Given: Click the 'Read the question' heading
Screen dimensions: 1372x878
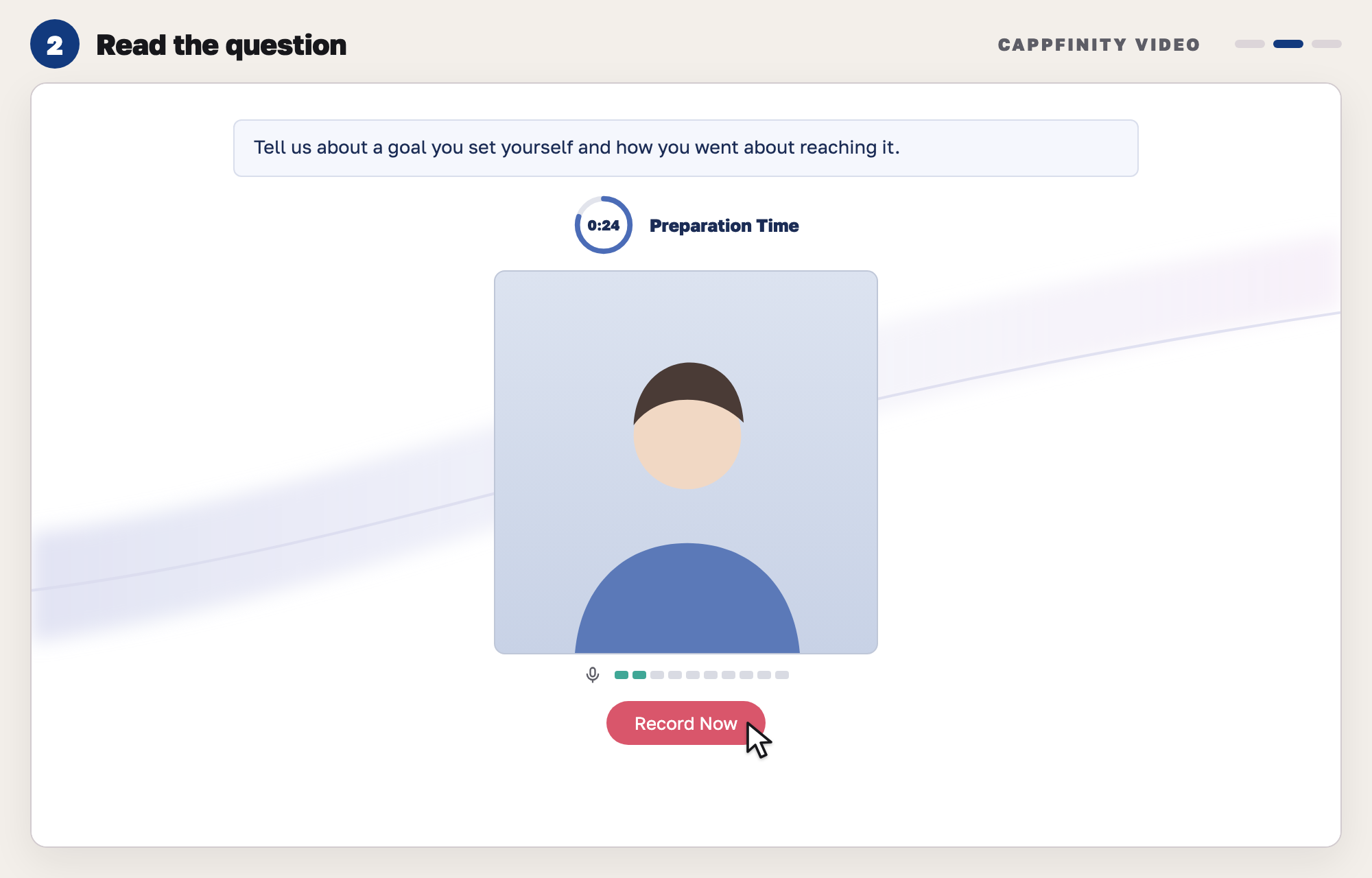Looking at the screenshot, I should point(222,45).
